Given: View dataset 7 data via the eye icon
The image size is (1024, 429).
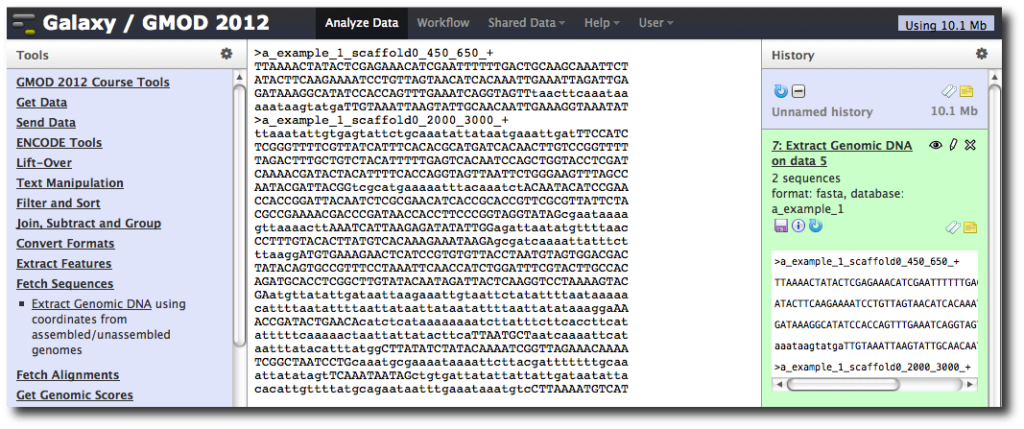Looking at the screenshot, I should [x=935, y=146].
